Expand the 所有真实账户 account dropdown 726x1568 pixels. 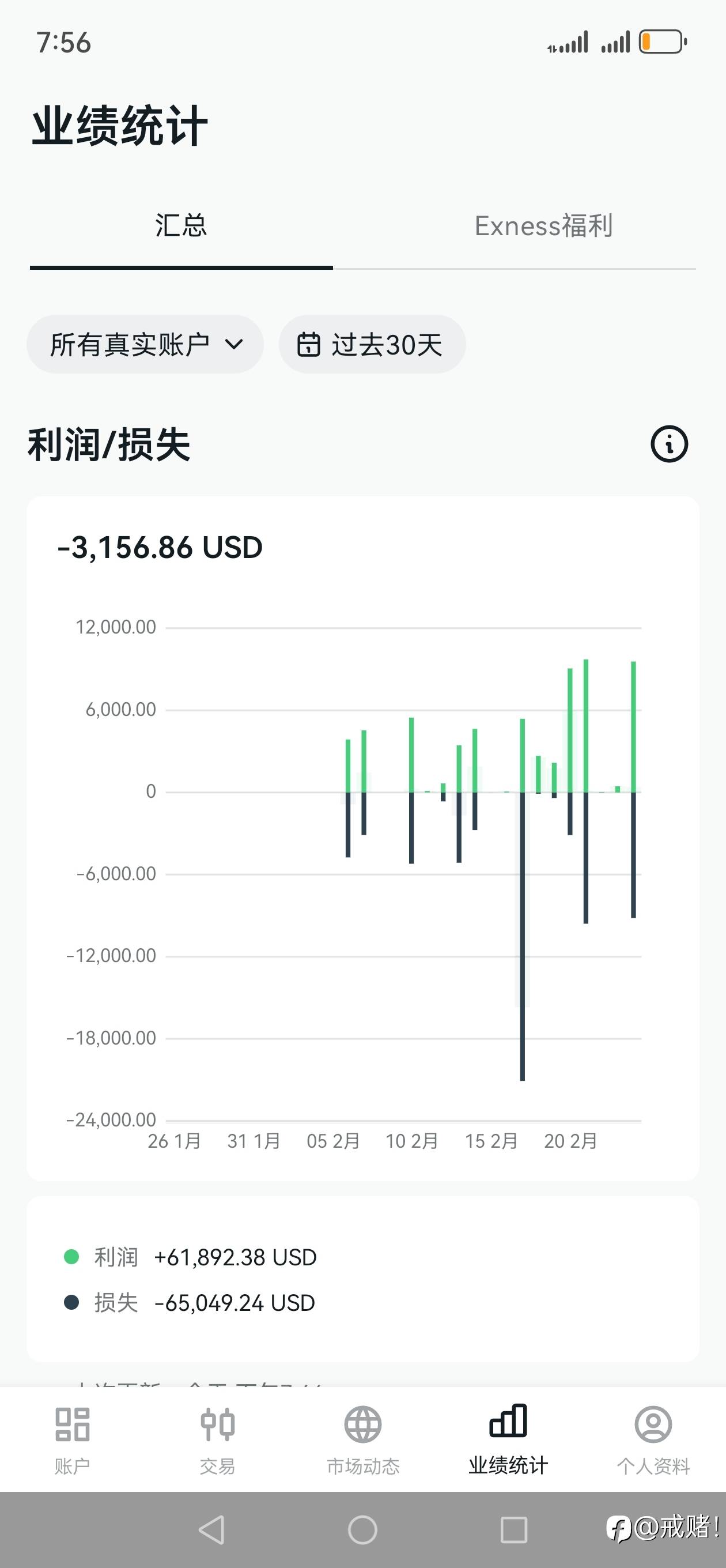[145, 345]
